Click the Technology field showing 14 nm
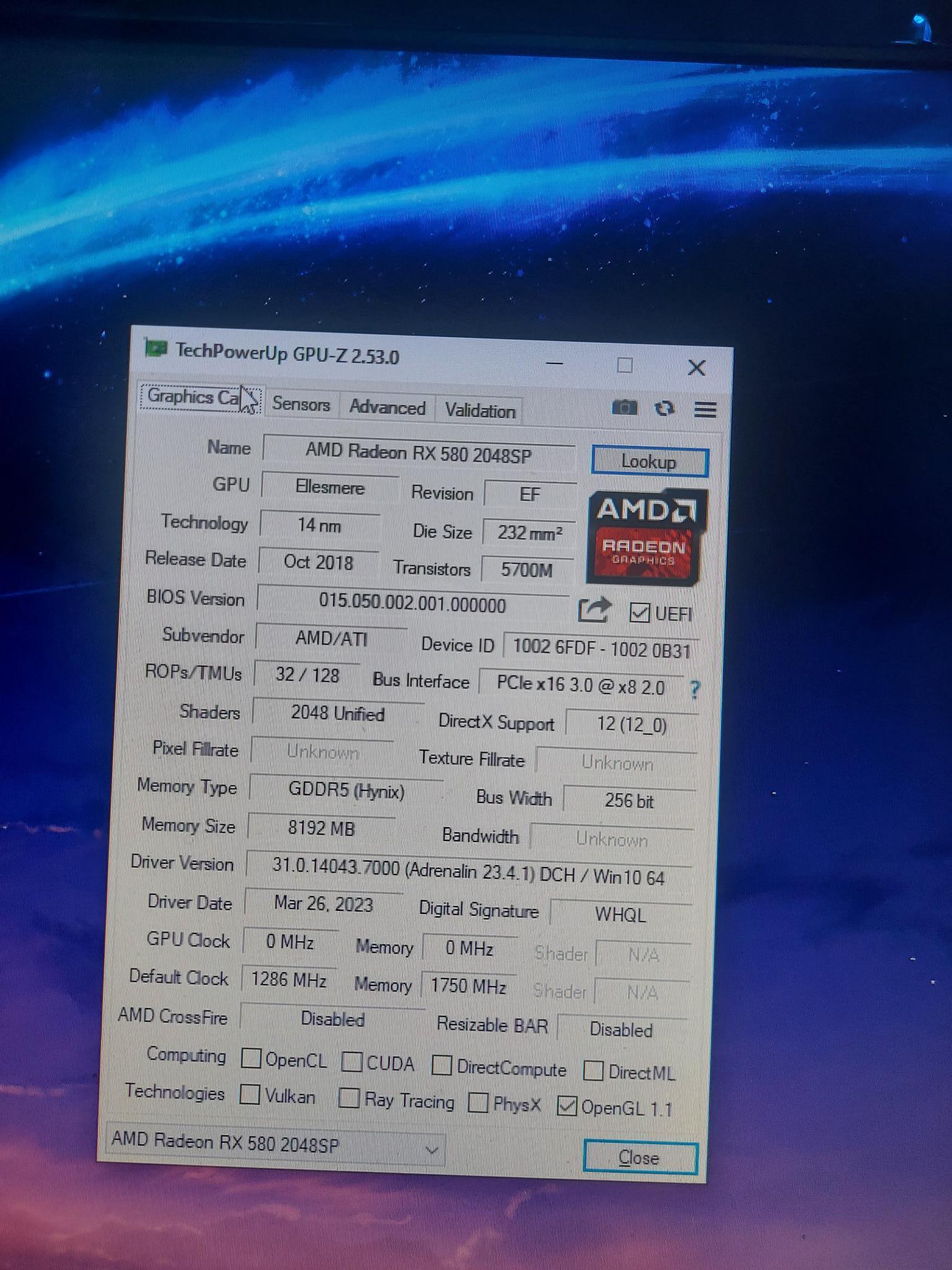 click(319, 526)
